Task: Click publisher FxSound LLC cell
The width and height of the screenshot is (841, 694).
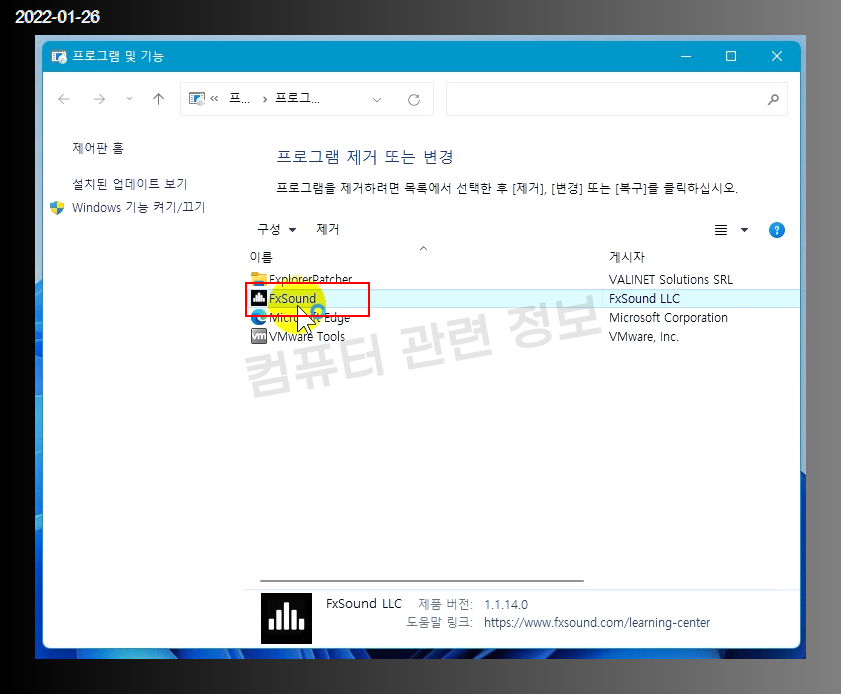Action: coord(644,298)
